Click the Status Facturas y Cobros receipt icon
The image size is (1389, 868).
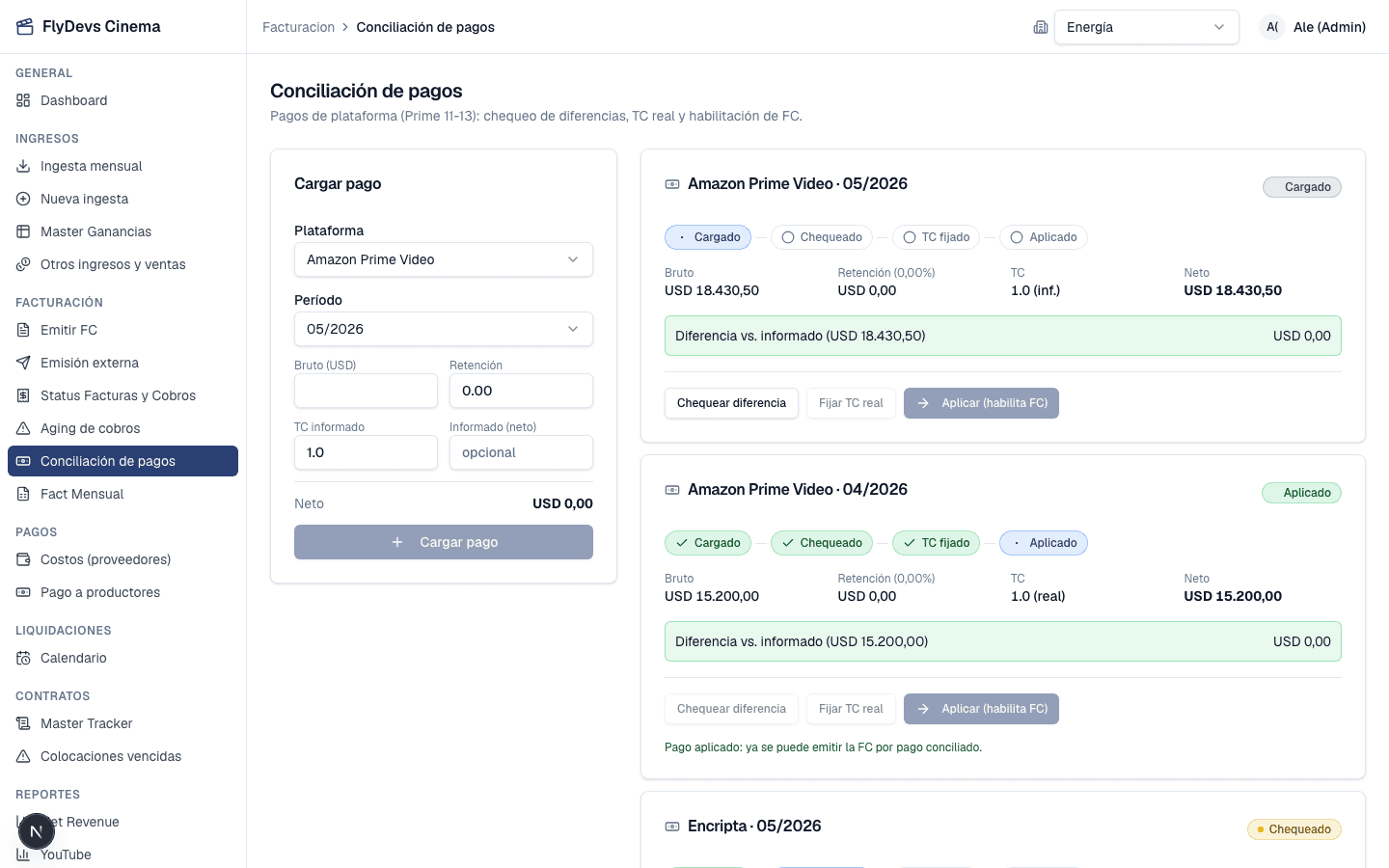pyautogui.click(x=23, y=395)
